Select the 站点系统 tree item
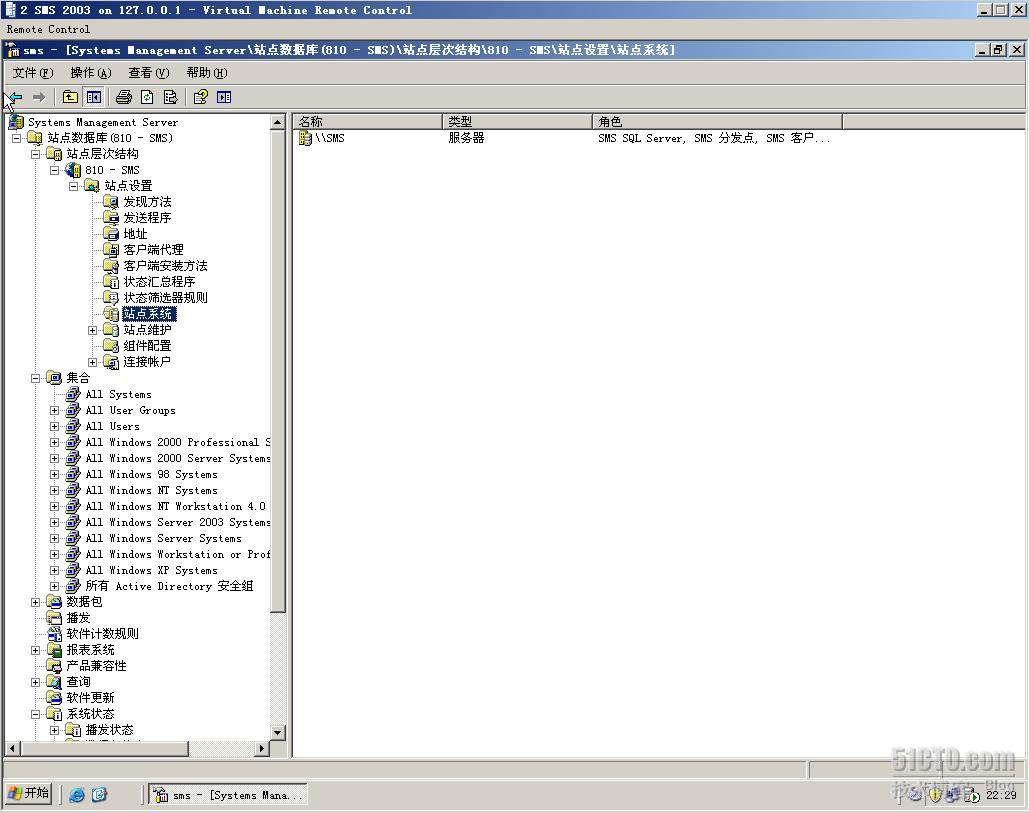This screenshot has height=813, width=1029. [x=148, y=314]
